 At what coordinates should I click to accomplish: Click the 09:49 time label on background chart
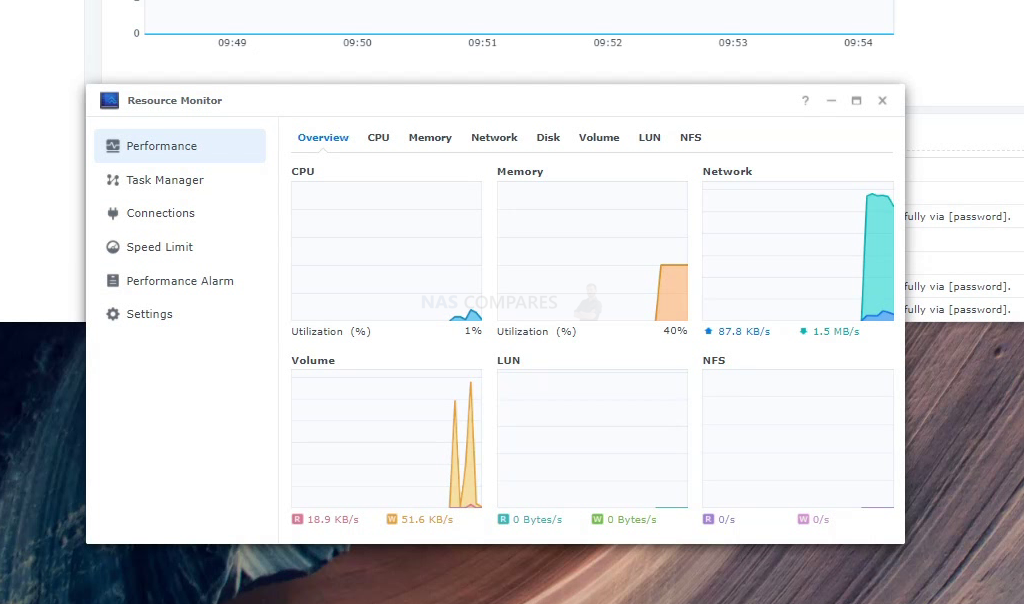point(232,42)
